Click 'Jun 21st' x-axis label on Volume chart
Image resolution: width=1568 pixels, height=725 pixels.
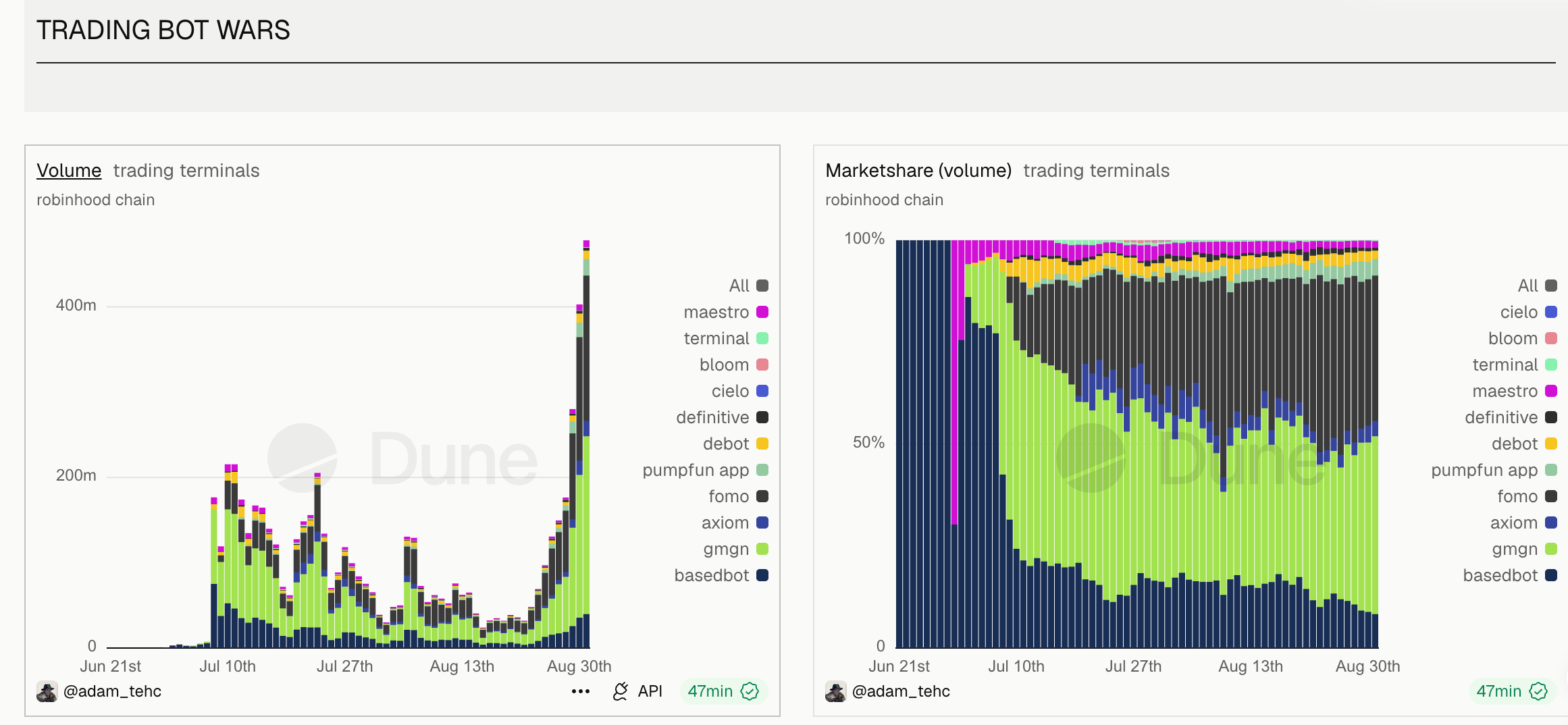point(111,666)
